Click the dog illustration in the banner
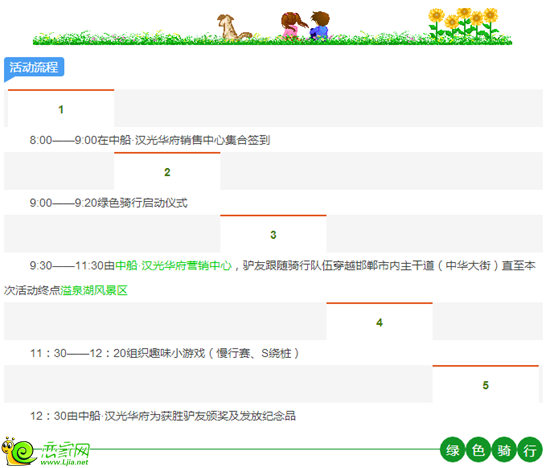 coord(233,27)
